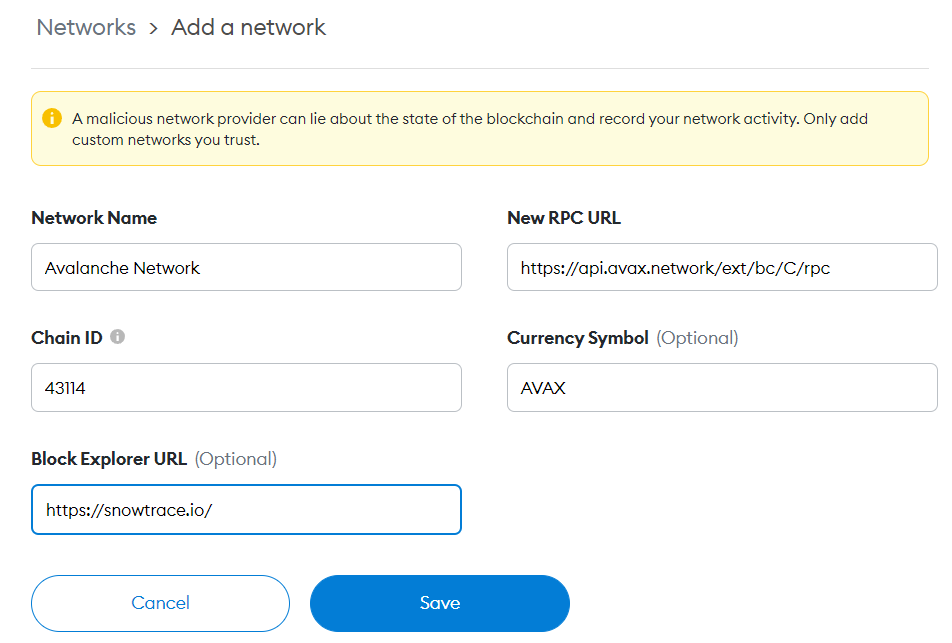Click the Currency Symbol label

tap(578, 338)
